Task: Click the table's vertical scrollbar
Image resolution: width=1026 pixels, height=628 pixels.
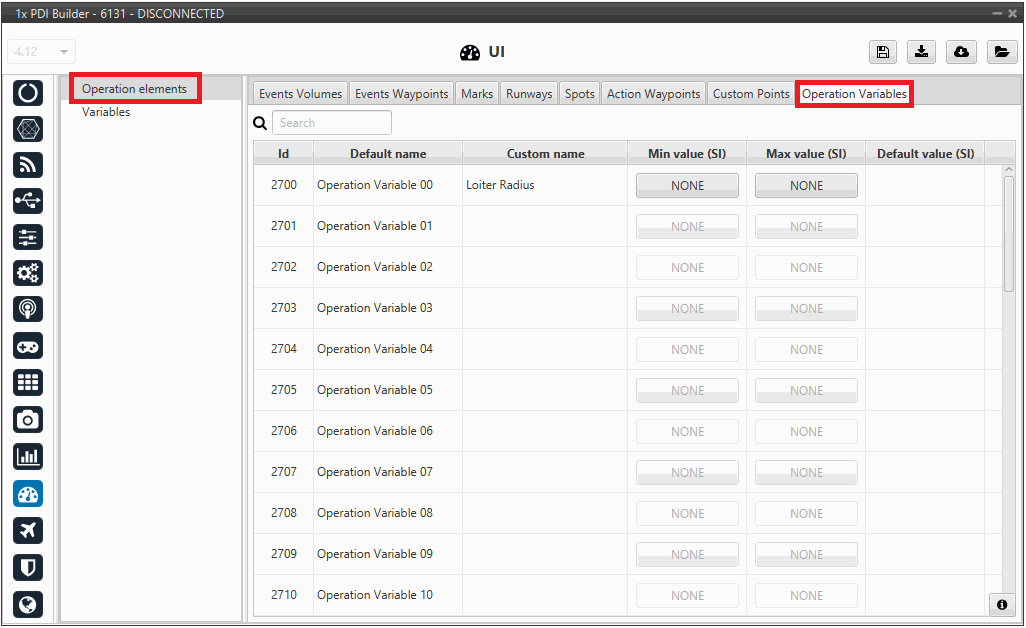Action: [1008, 232]
